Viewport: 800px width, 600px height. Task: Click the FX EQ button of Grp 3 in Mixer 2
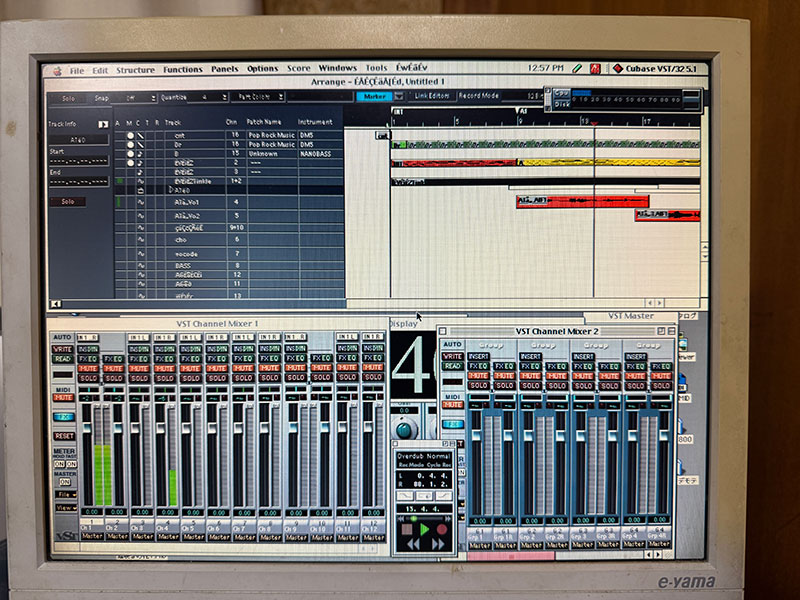[583, 366]
